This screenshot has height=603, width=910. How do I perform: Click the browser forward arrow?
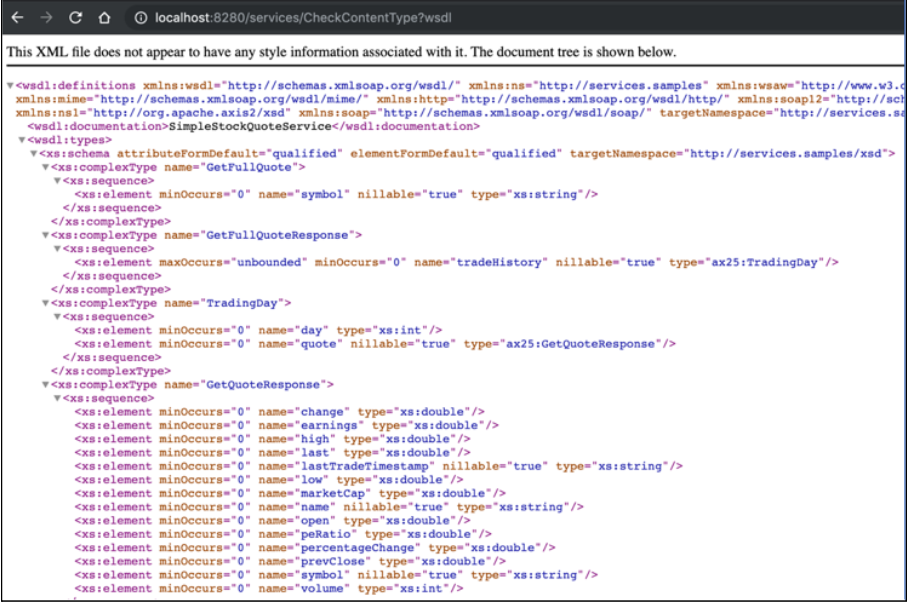click(46, 18)
